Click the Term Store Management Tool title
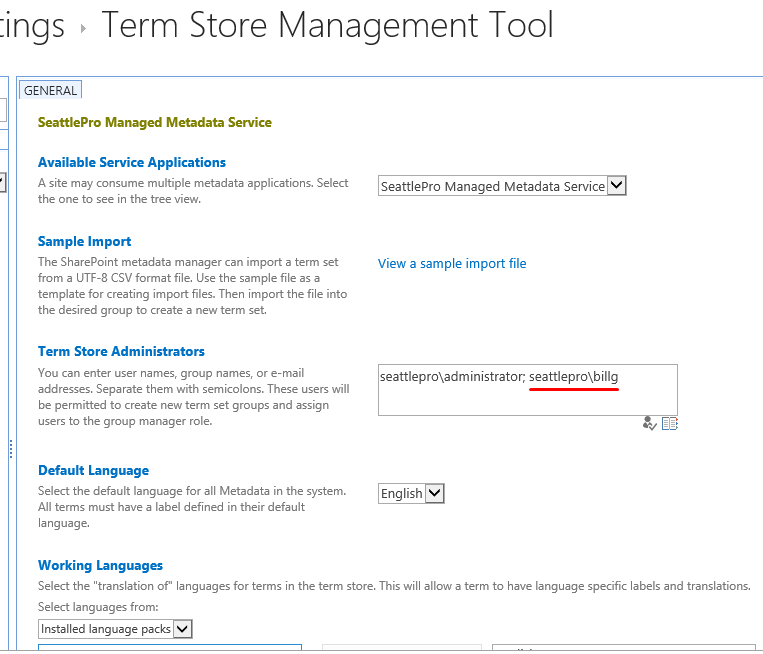 coord(327,24)
